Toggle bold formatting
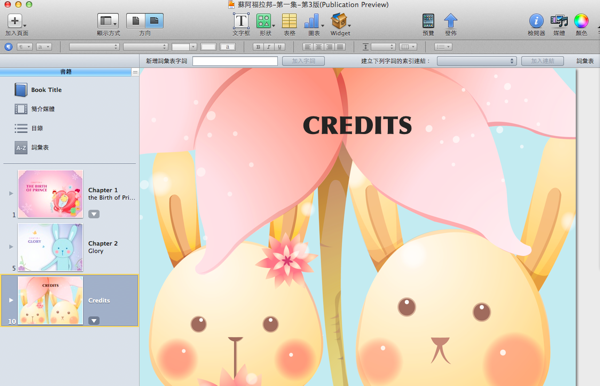This screenshot has height=386, width=600. point(258,47)
